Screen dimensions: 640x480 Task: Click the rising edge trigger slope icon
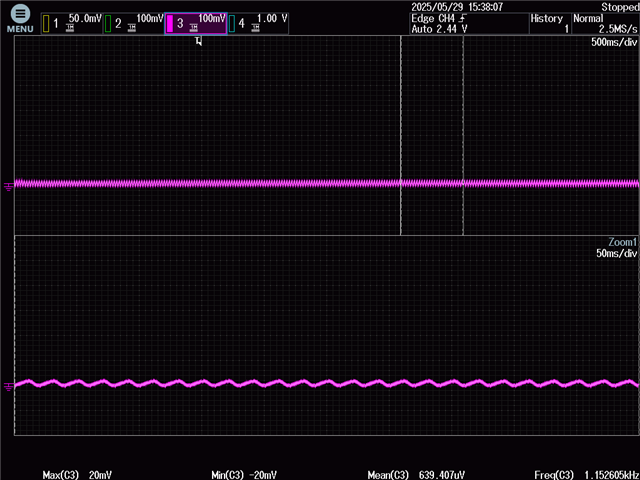click(462, 18)
